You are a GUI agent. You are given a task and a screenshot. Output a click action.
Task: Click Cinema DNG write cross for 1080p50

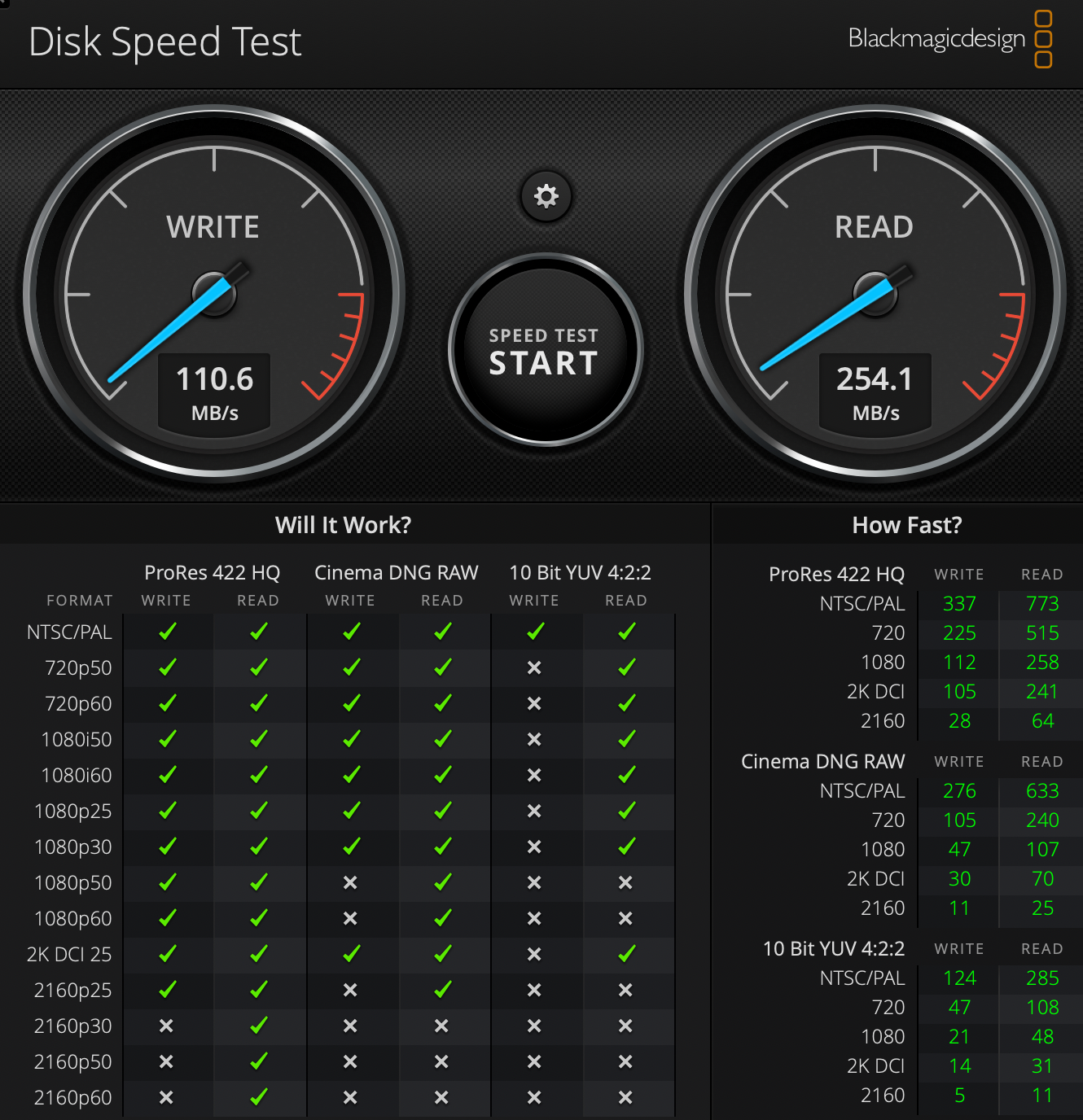pos(350,882)
